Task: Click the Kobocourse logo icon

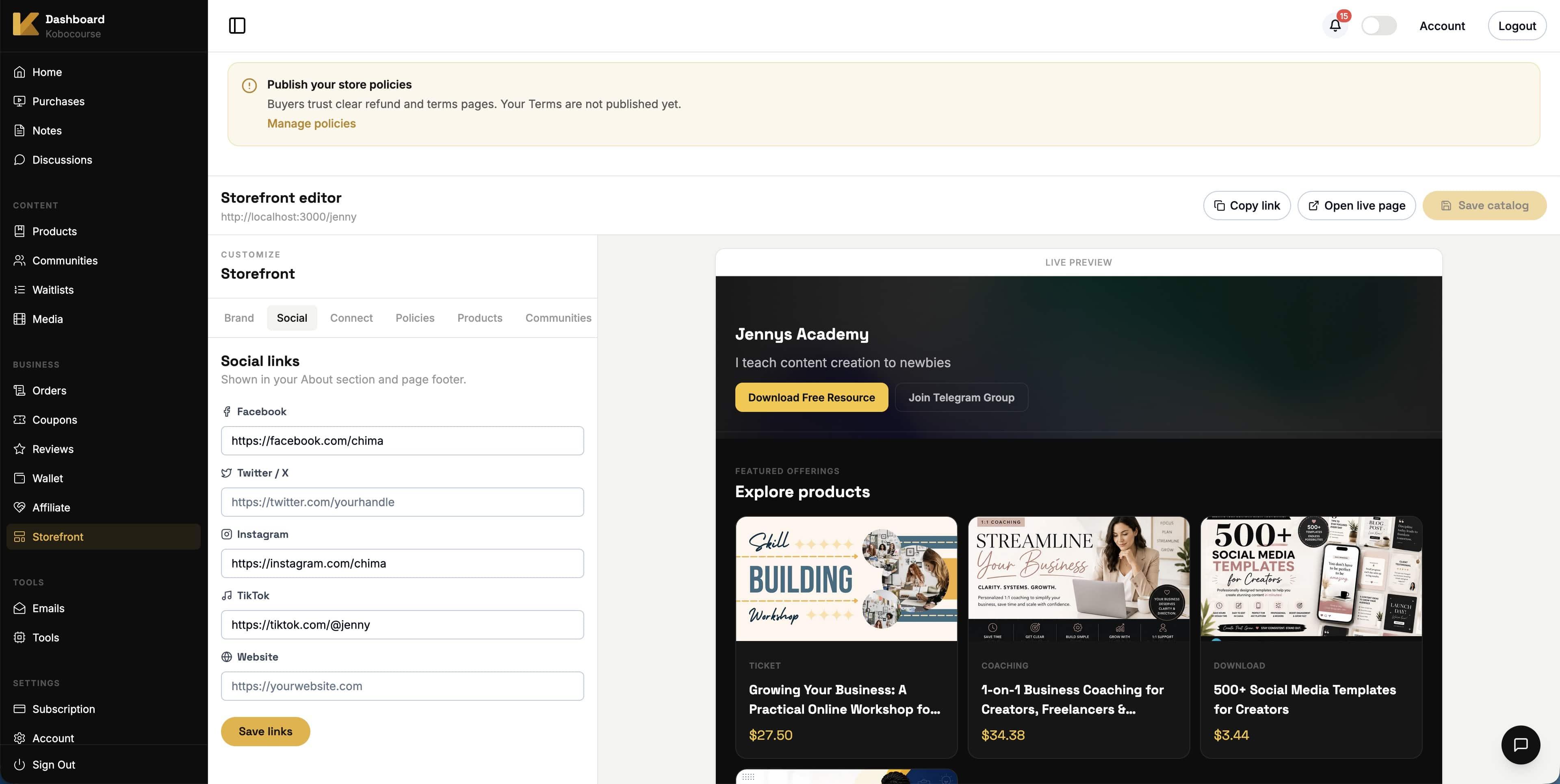Action: 26,25
